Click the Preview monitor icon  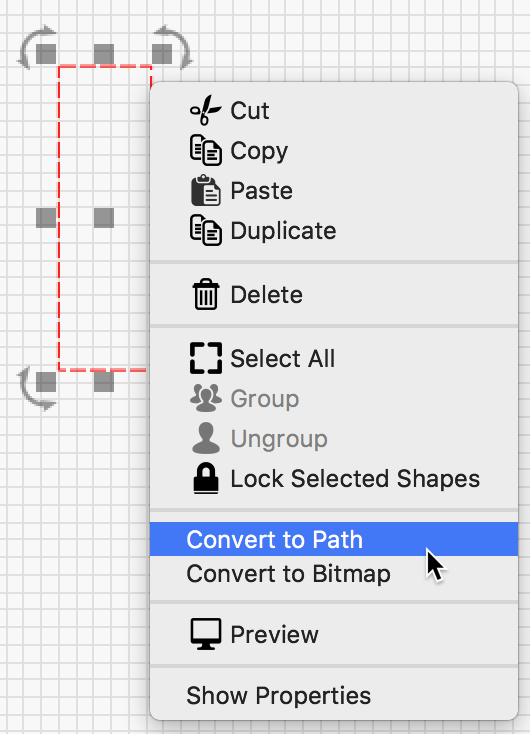[x=206, y=634]
